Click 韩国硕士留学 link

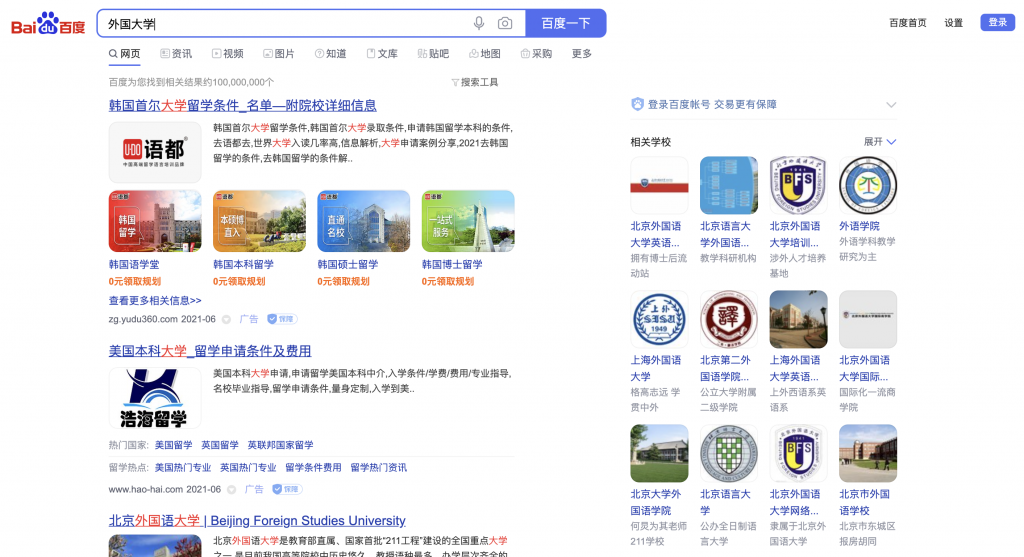click(347, 264)
